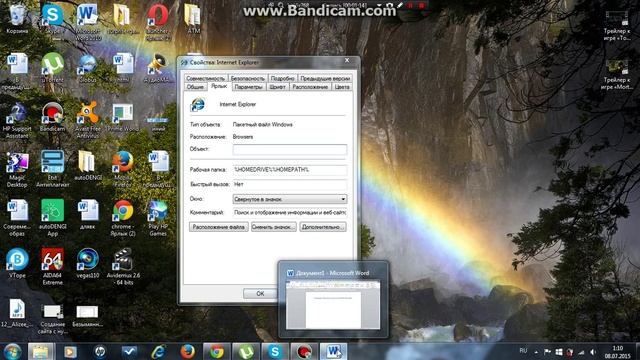Open the Avast Free Antivirus desktop shortcut
The height and width of the screenshot is (360, 640).
tap(88, 120)
